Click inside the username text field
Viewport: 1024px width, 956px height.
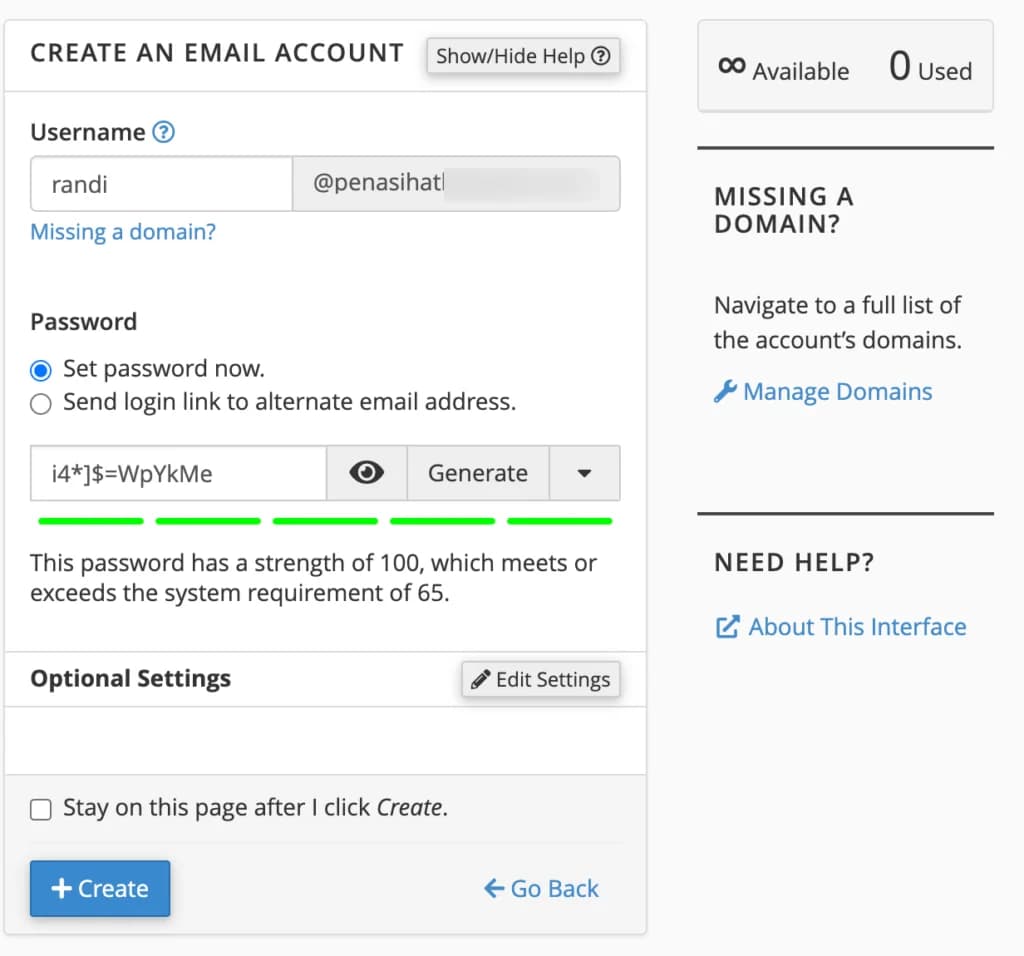pyautogui.click(x=160, y=184)
